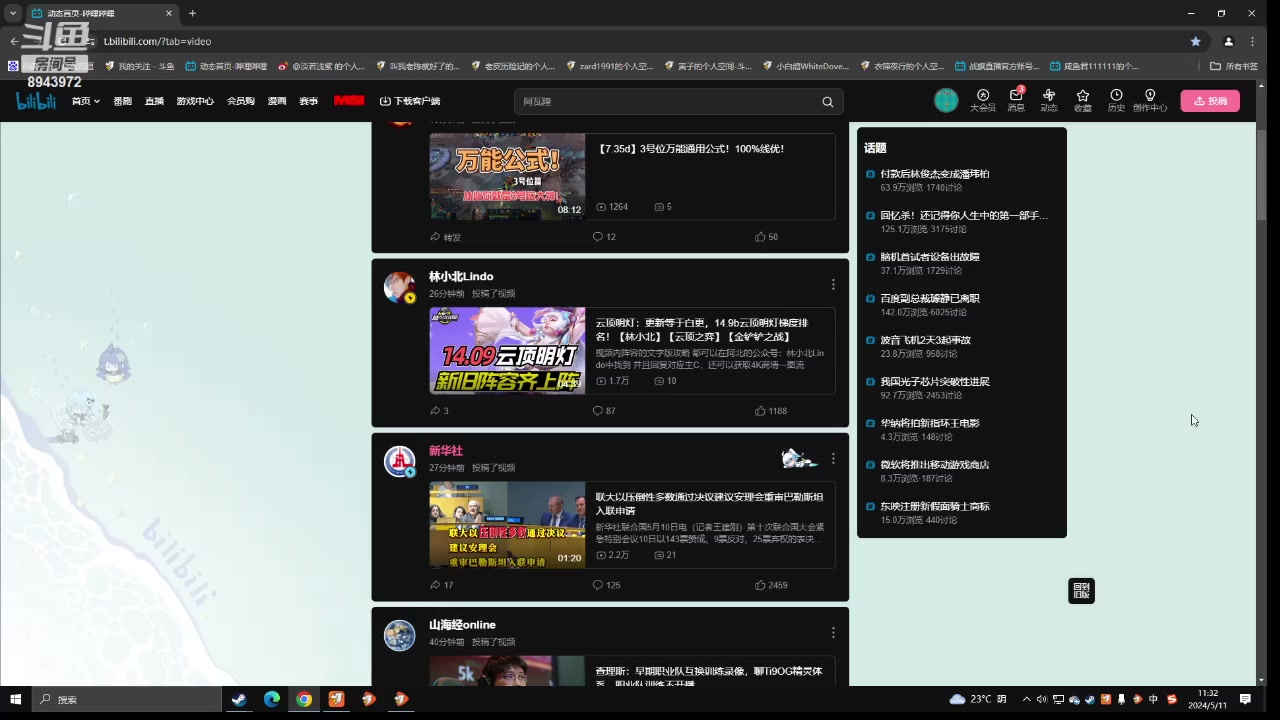Like the 新华社 post (2459)

pos(771,585)
